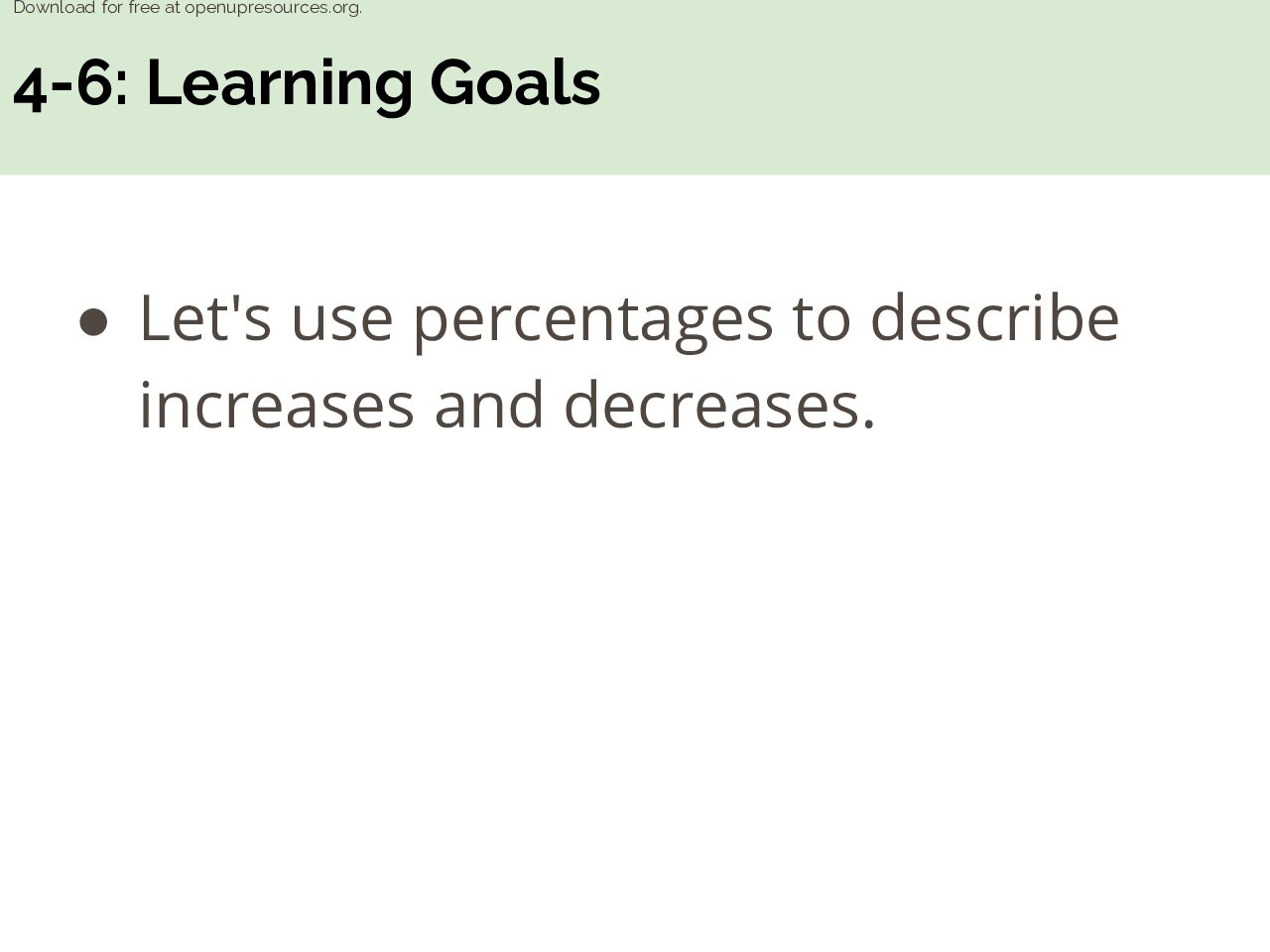This screenshot has height=952, width=1270.
Task: Click the blank white area below the bullet
Action: click(635, 694)
